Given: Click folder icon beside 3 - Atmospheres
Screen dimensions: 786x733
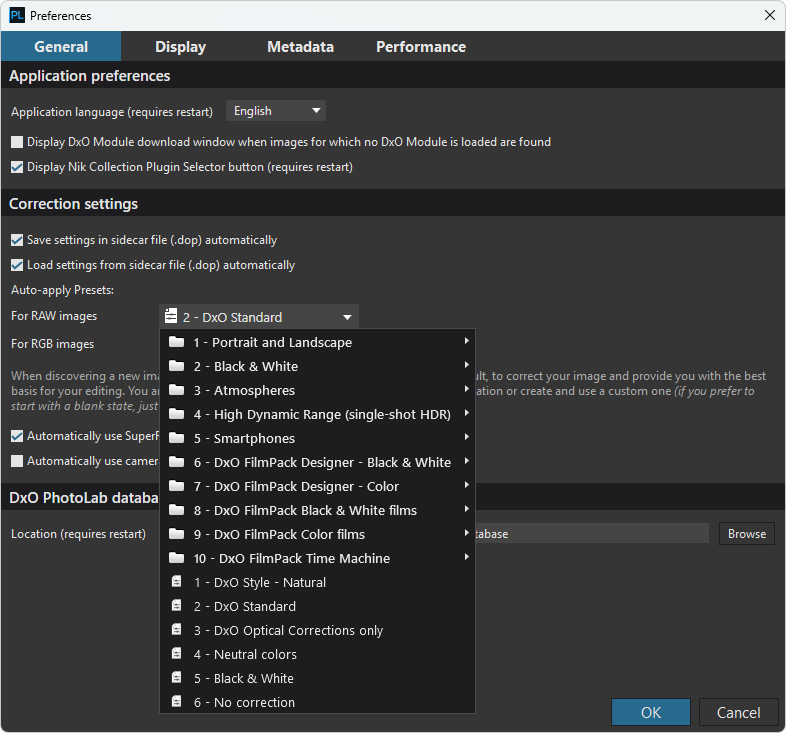Looking at the screenshot, I should (176, 390).
